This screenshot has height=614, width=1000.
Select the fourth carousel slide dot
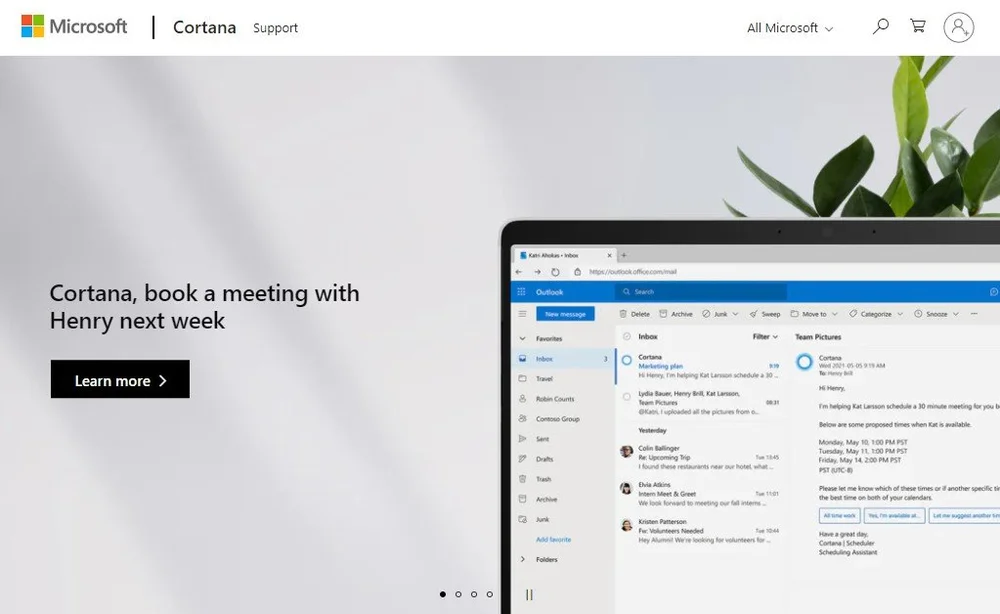[489, 594]
